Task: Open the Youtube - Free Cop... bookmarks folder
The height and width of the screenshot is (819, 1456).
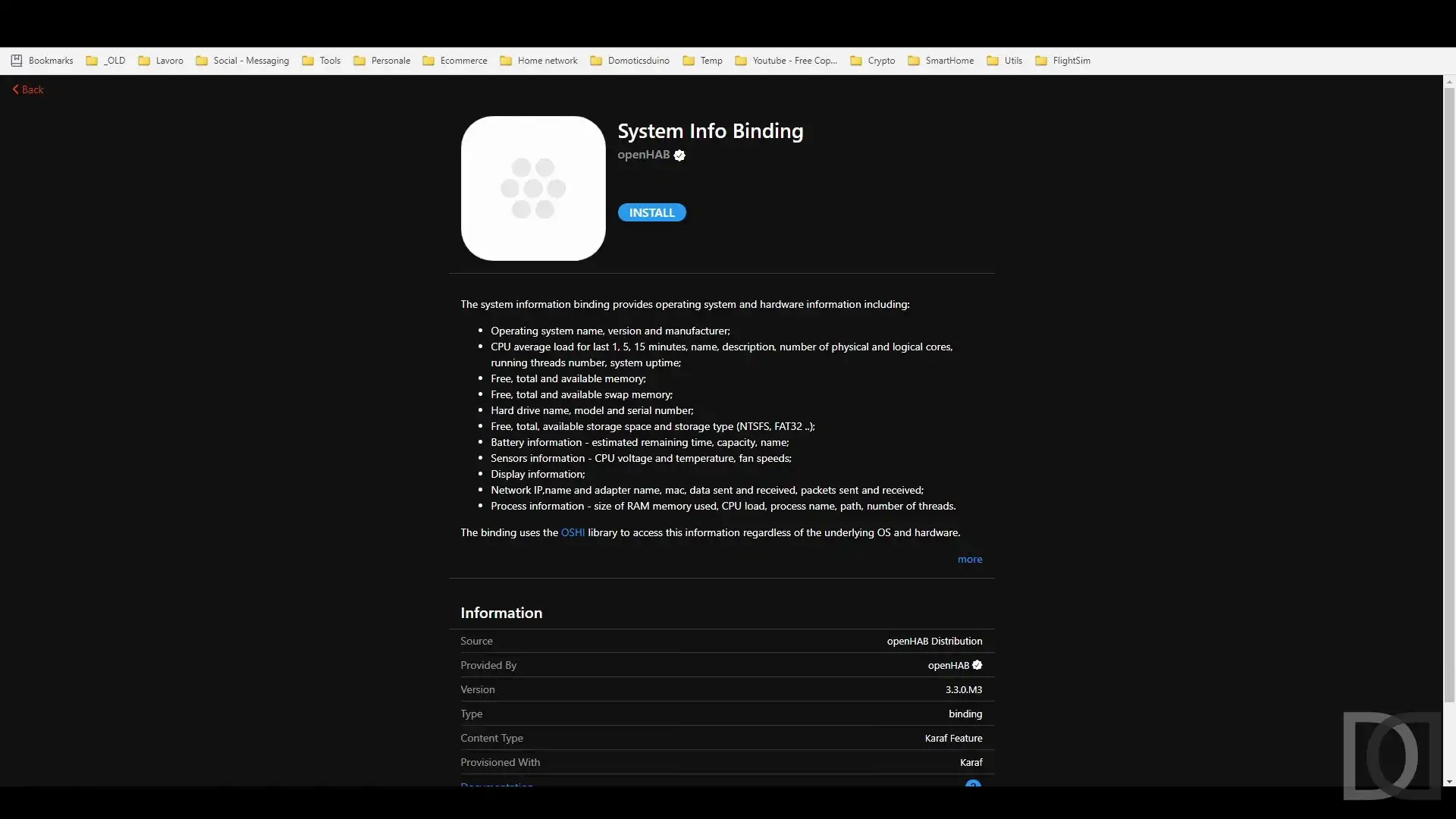Action: [x=786, y=61]
